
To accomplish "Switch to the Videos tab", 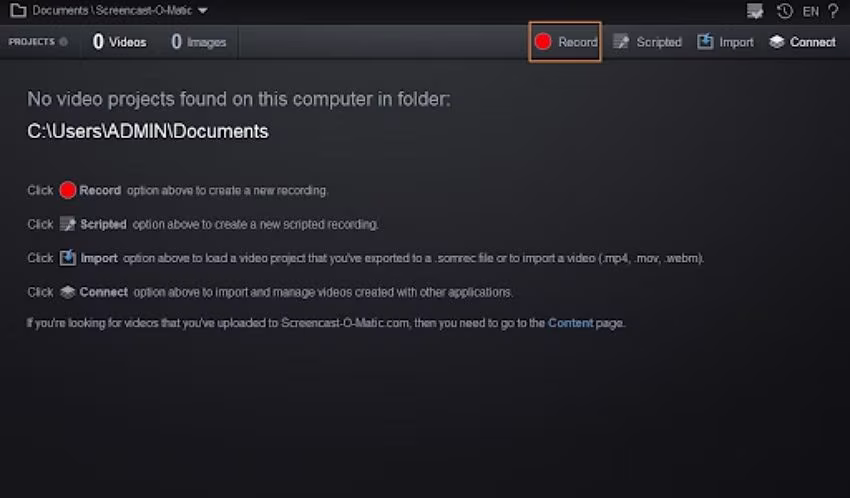I will (x=119, y=42).
